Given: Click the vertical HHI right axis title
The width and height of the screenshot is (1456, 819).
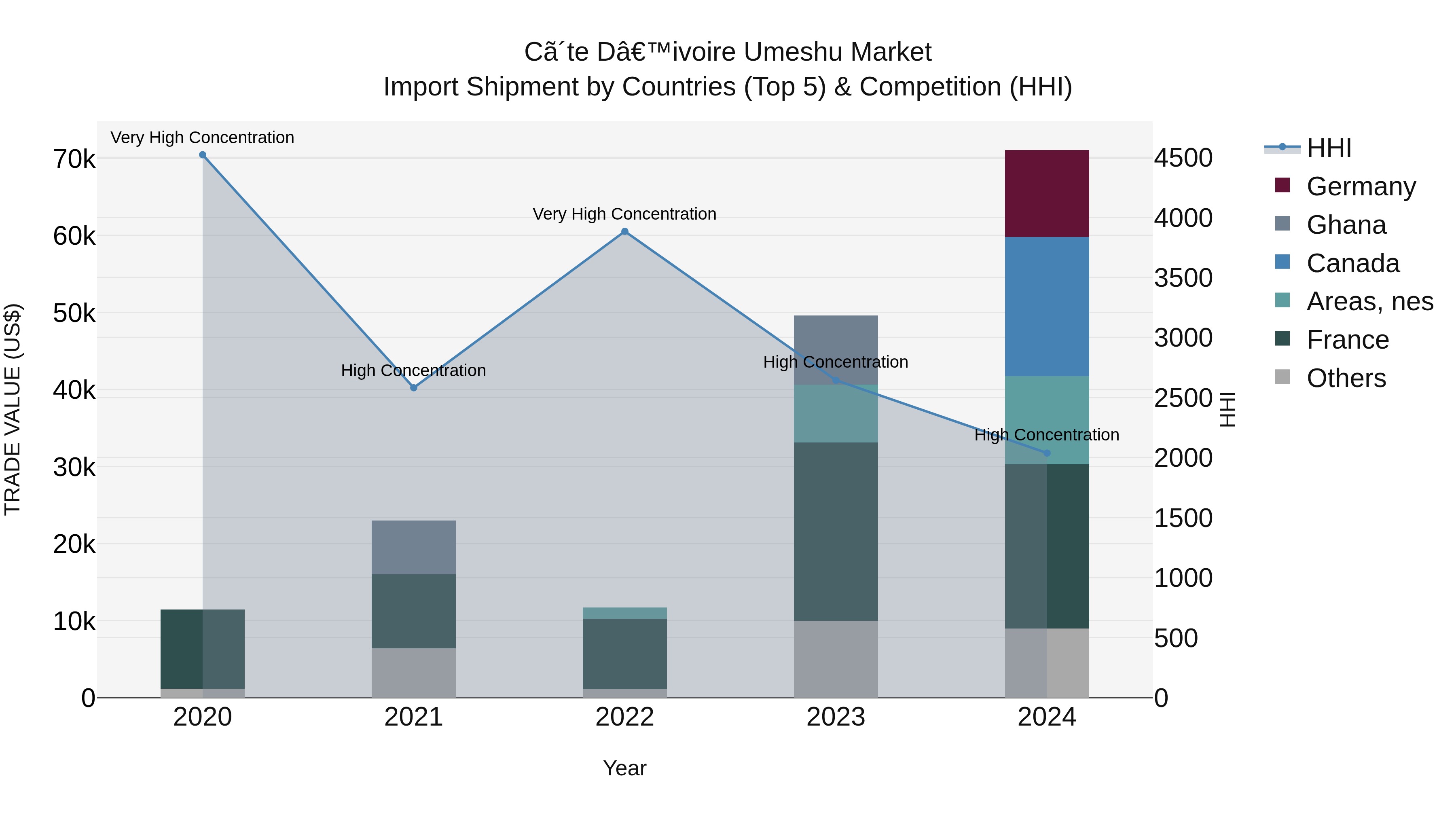Looking at the screenshot, I should [x=1227, y=409].
